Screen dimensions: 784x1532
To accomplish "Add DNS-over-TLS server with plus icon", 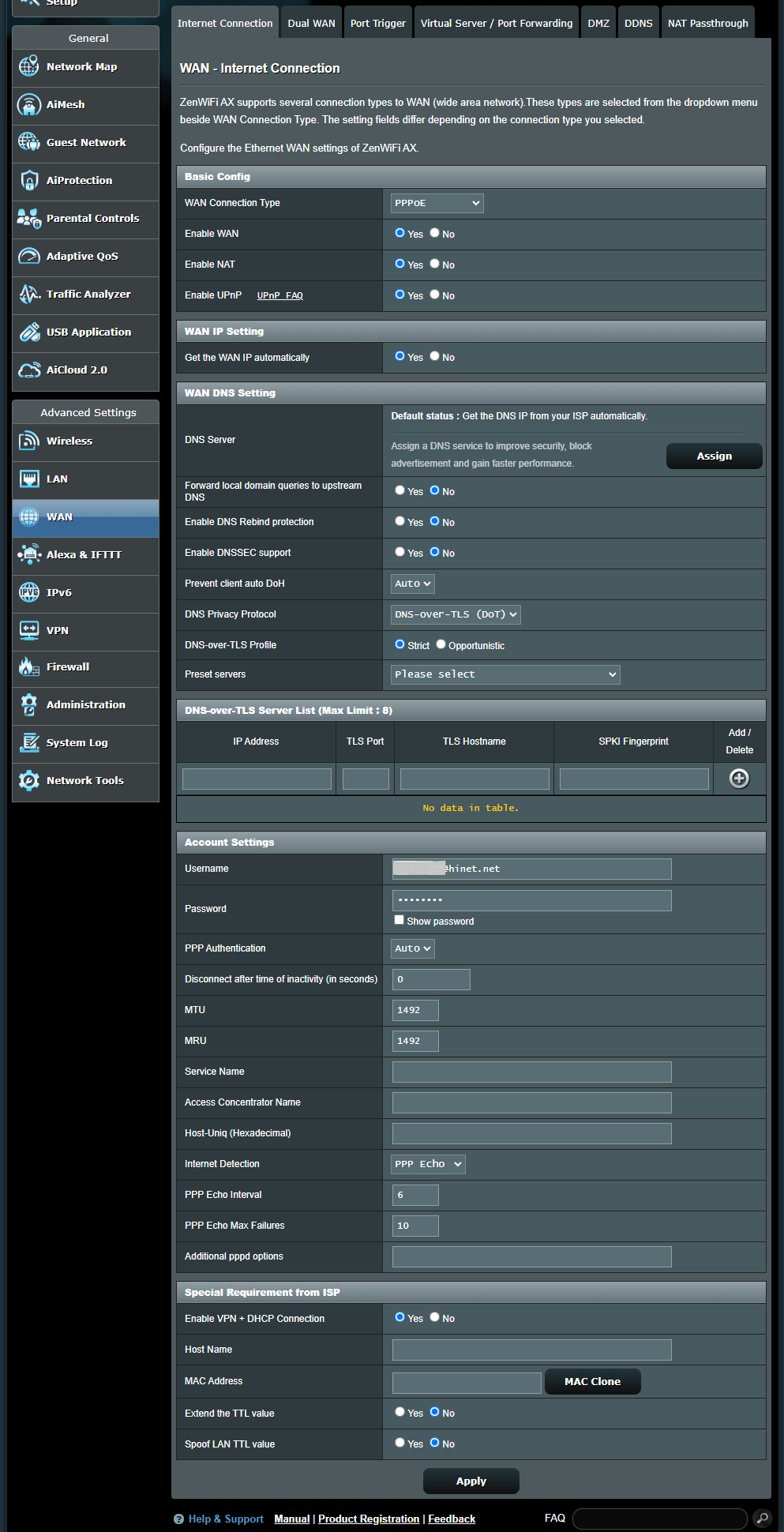I will pos(739,779).
